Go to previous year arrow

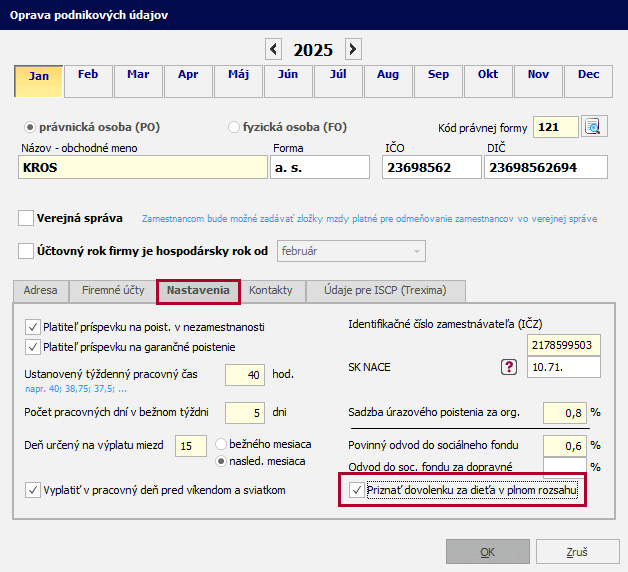coord(274,49)
